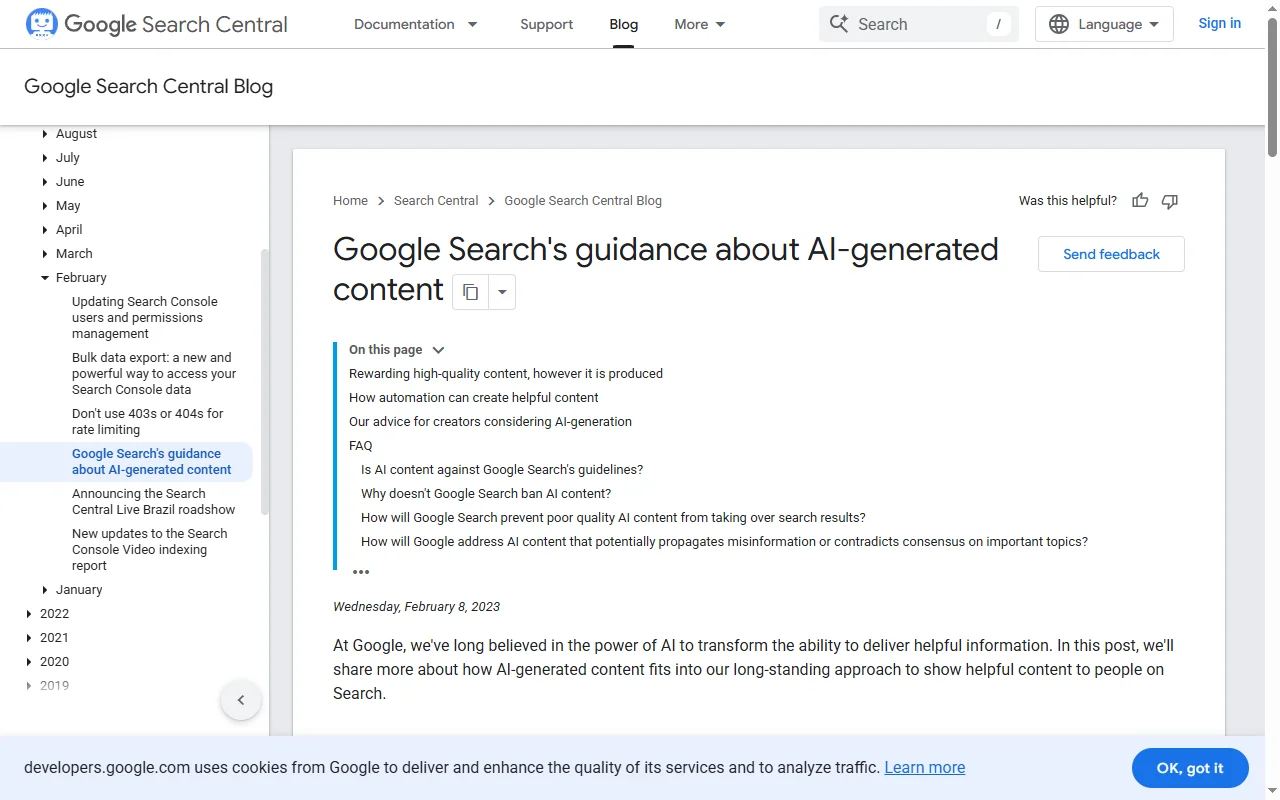The image size is (1280, 800).
Task: Jump to prevent poor quality AI content question
Action: point(613,518)
